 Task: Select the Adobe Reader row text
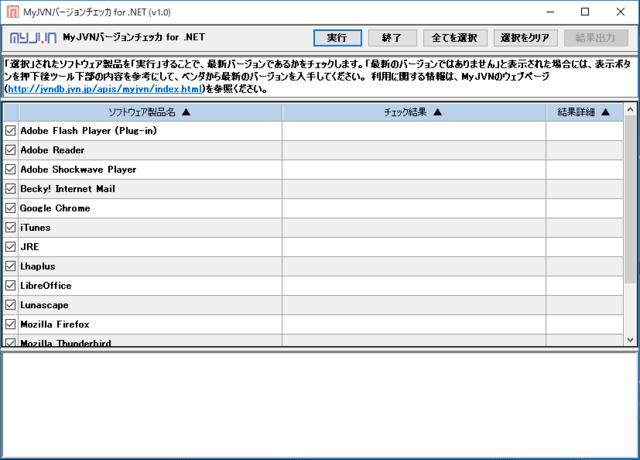52,150
